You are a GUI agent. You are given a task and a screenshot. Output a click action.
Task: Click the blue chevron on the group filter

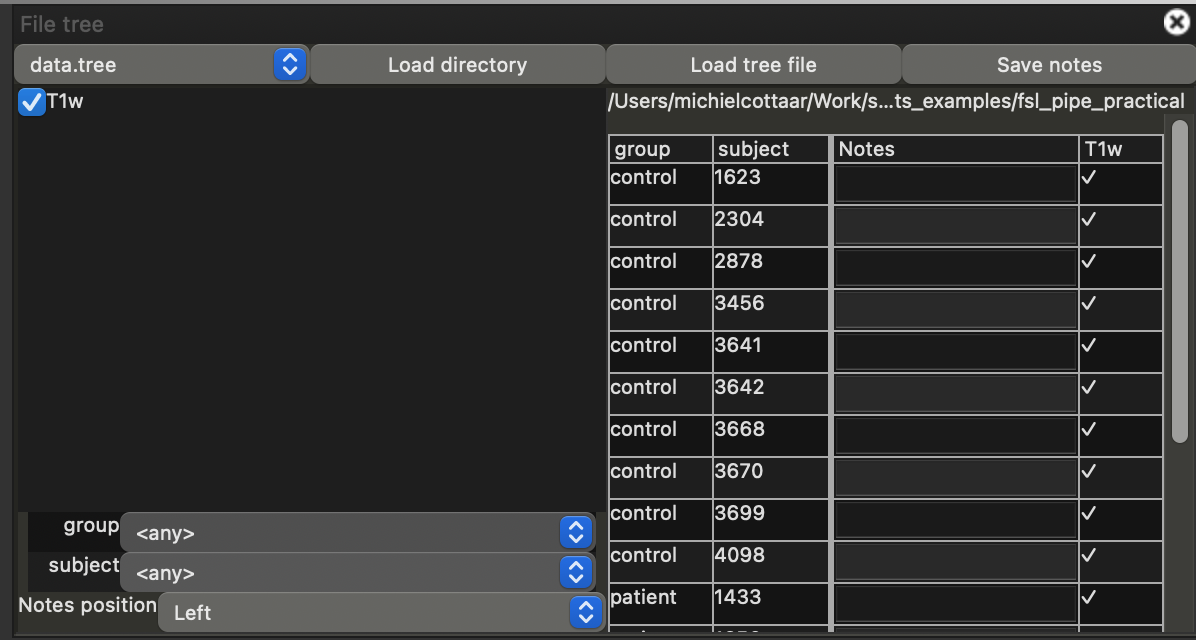[x=575, y=532]
